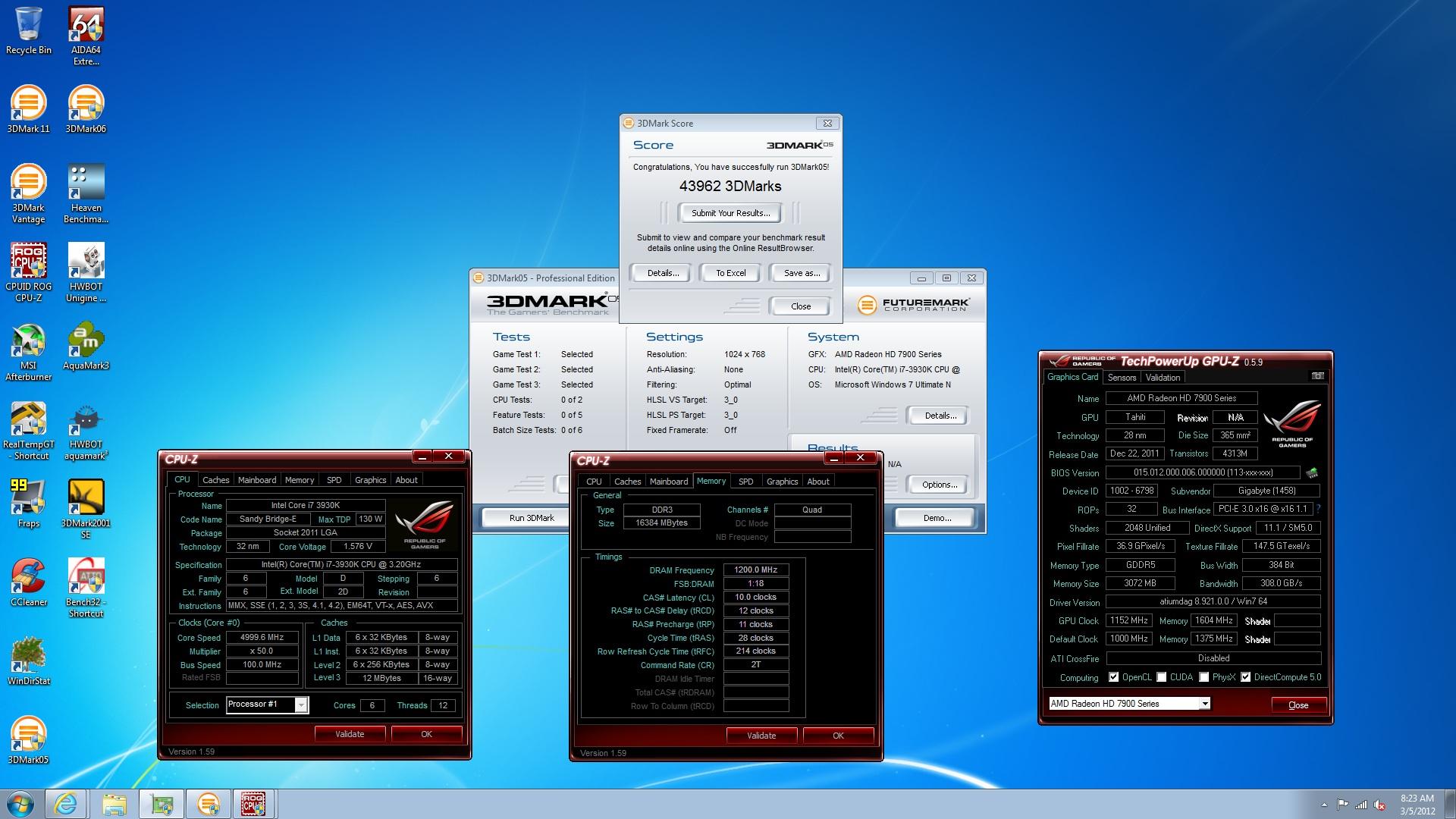Click the taskbar clock showing 8:23 AM
Image resolution: width=1456 pixels, height=819 pixels.
point(1417,805)
